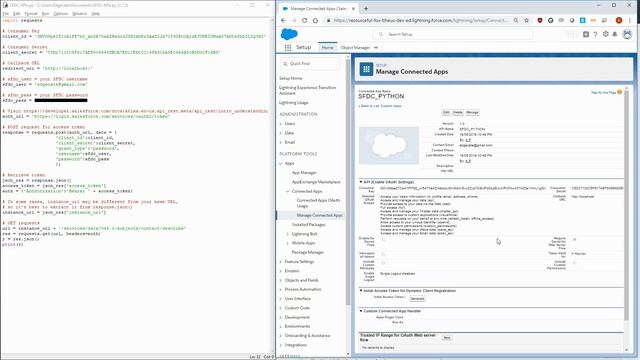Open the App Launcher grid icon
Image resolution: width=640 pixels, height=360 pixels.
[288, 47]
